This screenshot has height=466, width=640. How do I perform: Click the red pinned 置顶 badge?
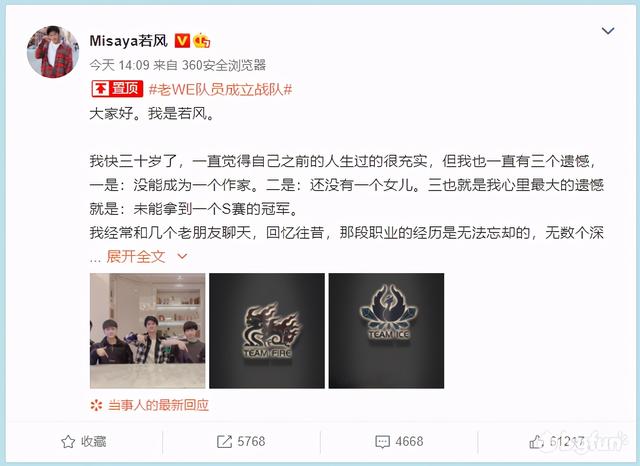click(x=117, y=89)
